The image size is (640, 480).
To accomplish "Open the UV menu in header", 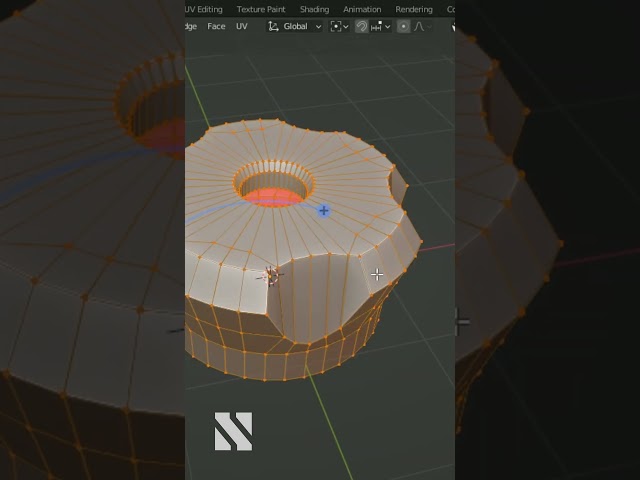I will 242,27.
